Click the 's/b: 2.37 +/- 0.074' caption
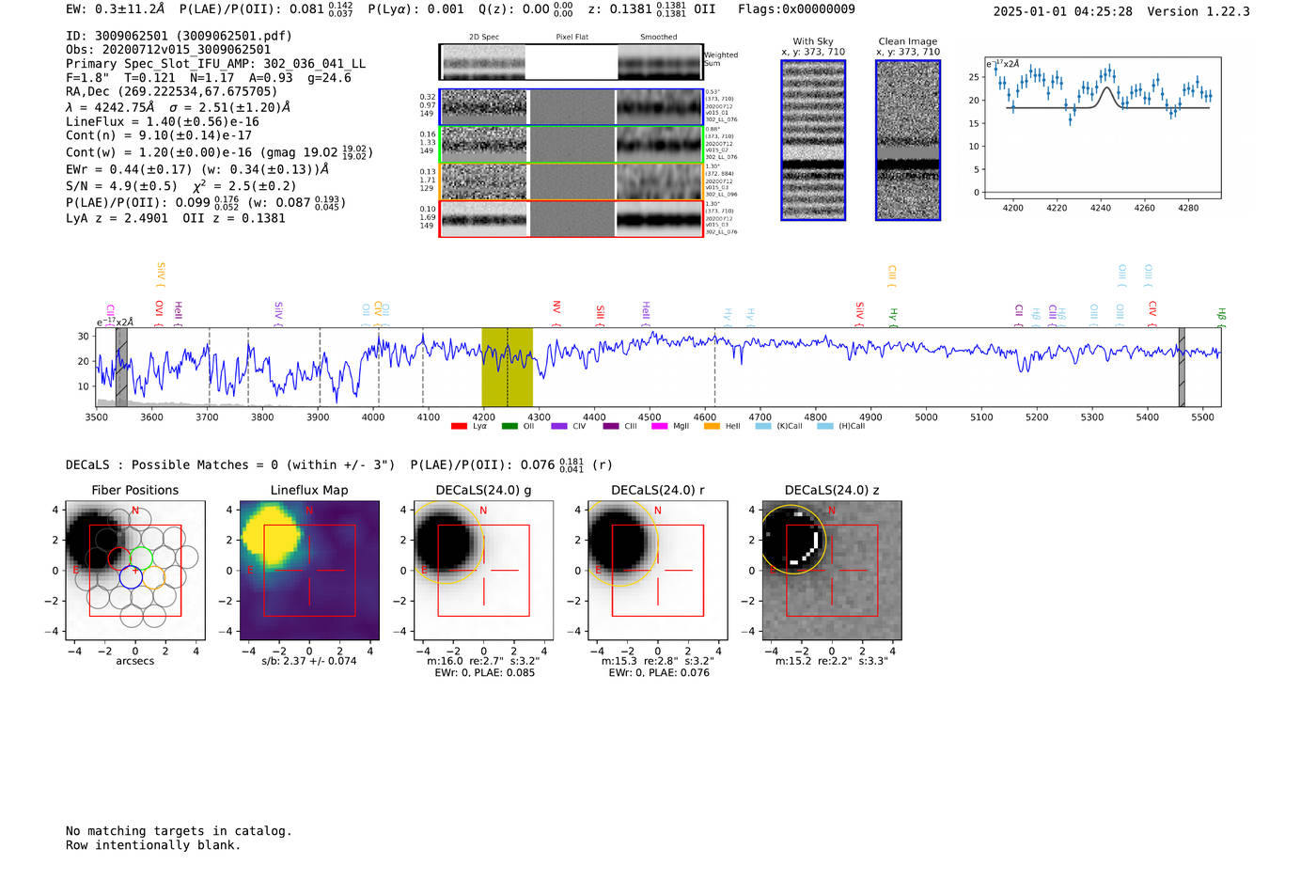1316x896 pixels. coord(309,661)
